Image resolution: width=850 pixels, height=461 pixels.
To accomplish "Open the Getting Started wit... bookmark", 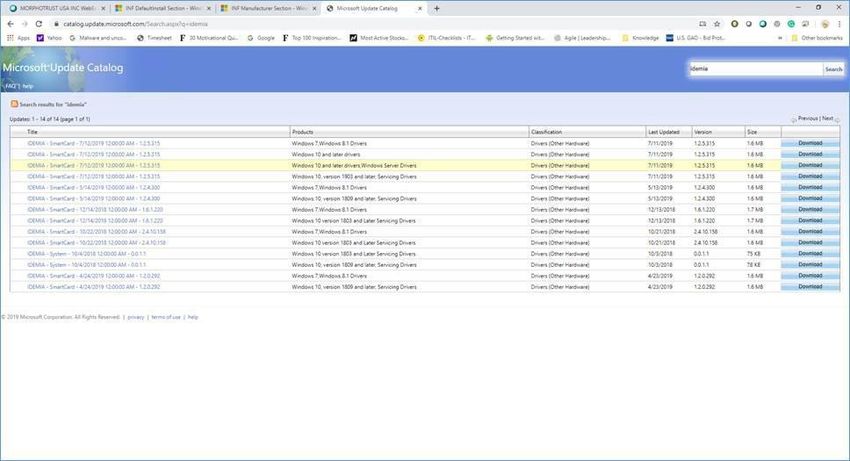I will point(514,38).
